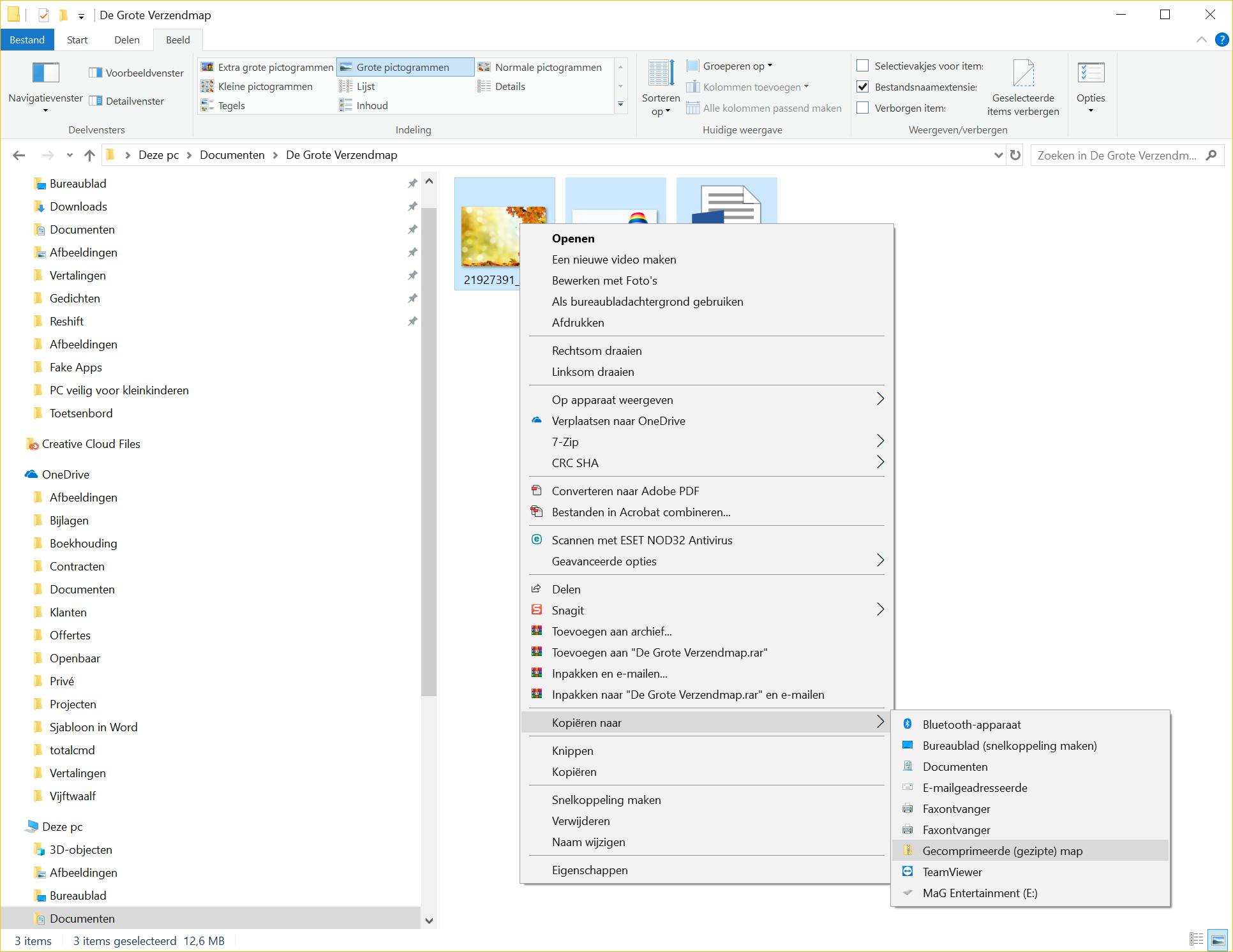This screenshot has width=1233, height=952.
Task: Open the address bar history dropdown
Action: [x=998, y=155]
